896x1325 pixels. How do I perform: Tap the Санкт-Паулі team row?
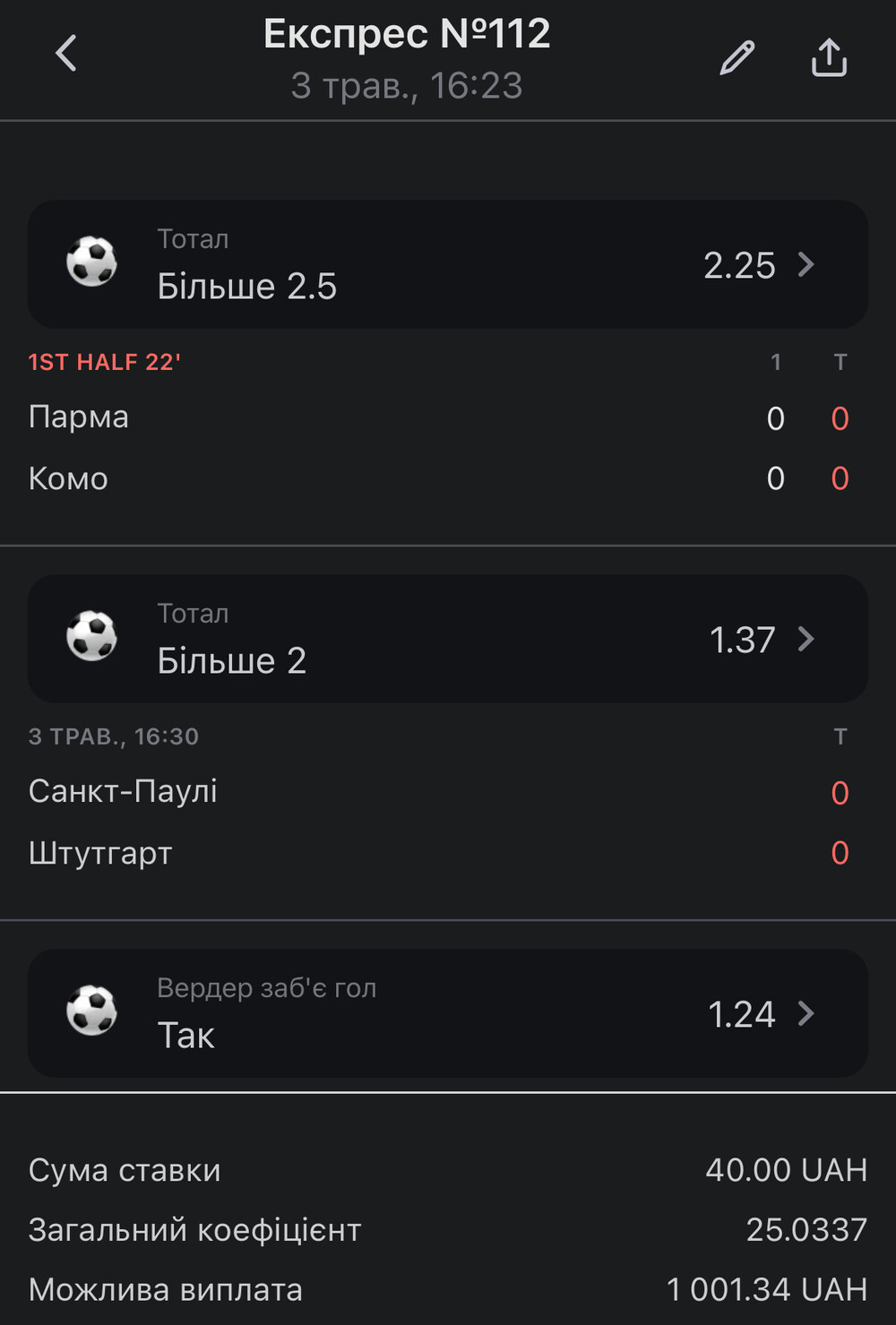click(x=448, y=792)
